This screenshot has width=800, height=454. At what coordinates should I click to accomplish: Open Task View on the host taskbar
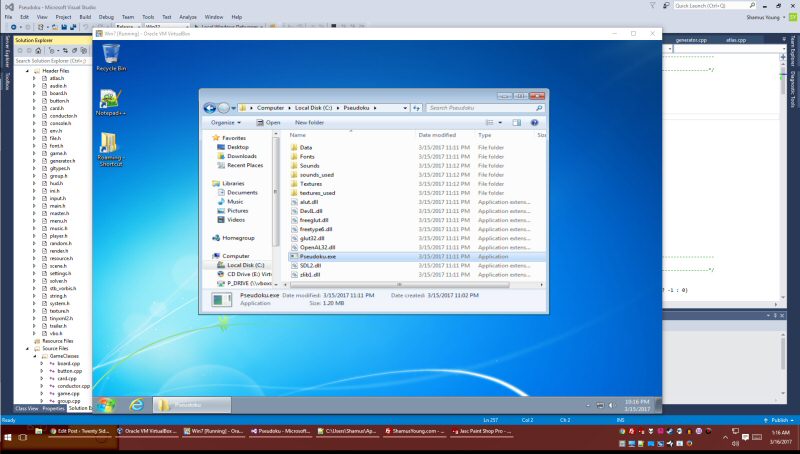[x=22, y=437]
